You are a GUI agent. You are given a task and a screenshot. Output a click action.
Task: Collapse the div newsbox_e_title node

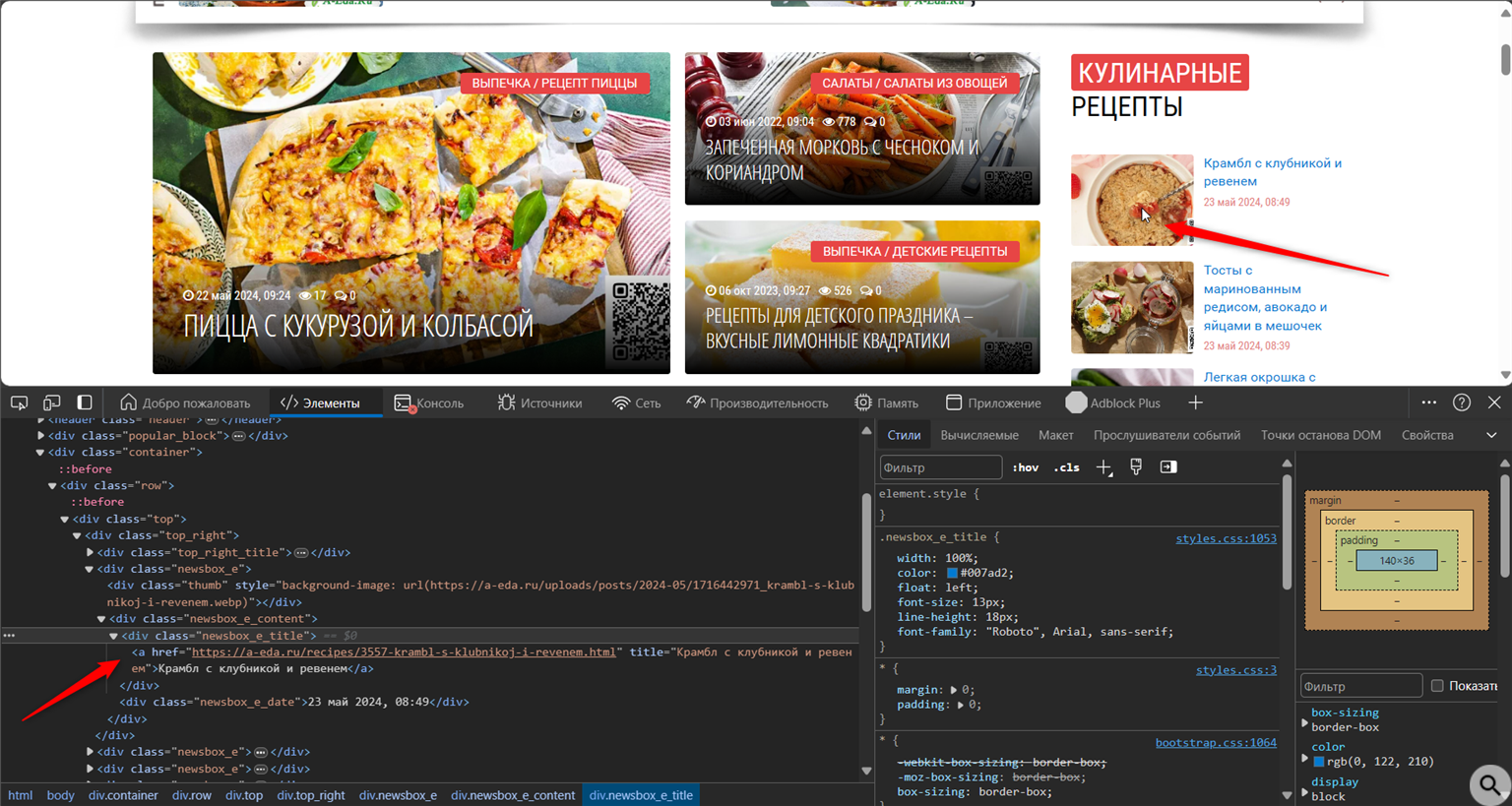[x=113, y=637]
